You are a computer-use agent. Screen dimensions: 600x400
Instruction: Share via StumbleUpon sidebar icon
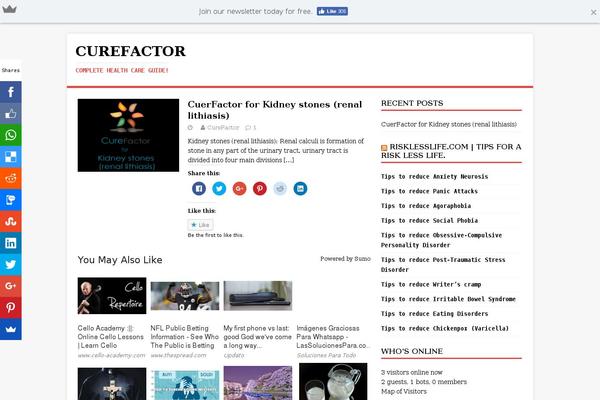(x=11, y=221)
